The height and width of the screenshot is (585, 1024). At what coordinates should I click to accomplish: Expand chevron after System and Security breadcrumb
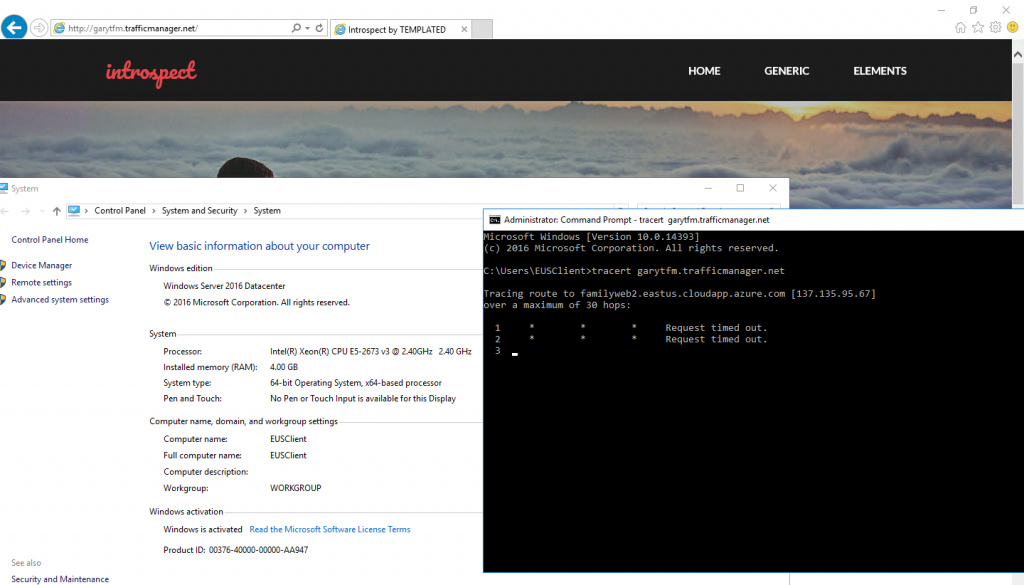(x=246, y=211)
